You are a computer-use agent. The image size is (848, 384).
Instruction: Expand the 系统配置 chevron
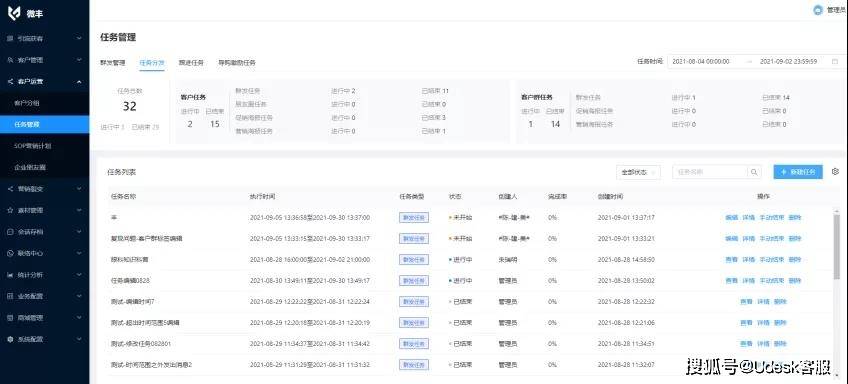[x=79, y=339]
